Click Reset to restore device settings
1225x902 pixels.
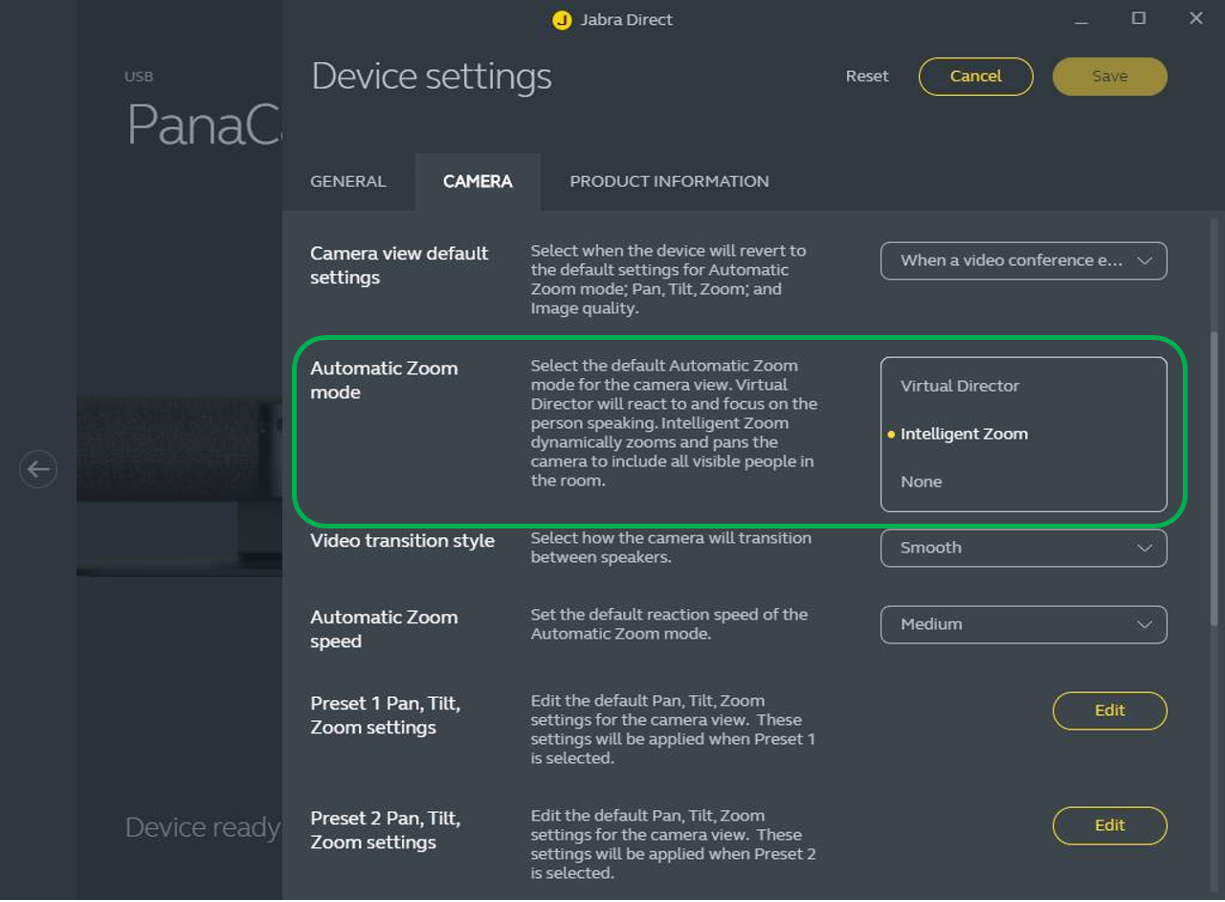(x=866, y=76)
